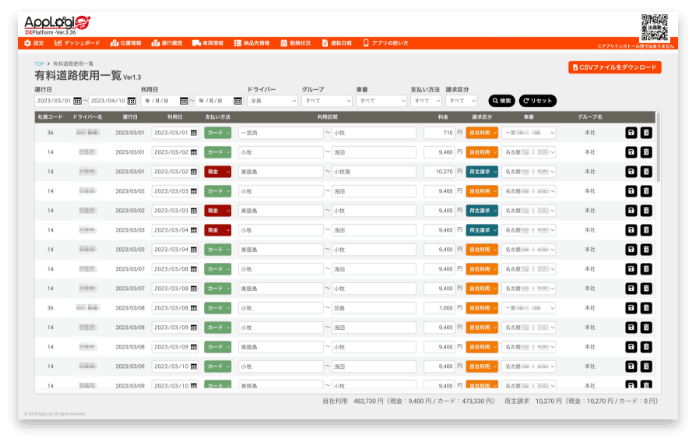The width and height of the screenshot is (696, 444).
Task: Open the 設定 menu in navigation bar
Action: click(x=35, y=44)
